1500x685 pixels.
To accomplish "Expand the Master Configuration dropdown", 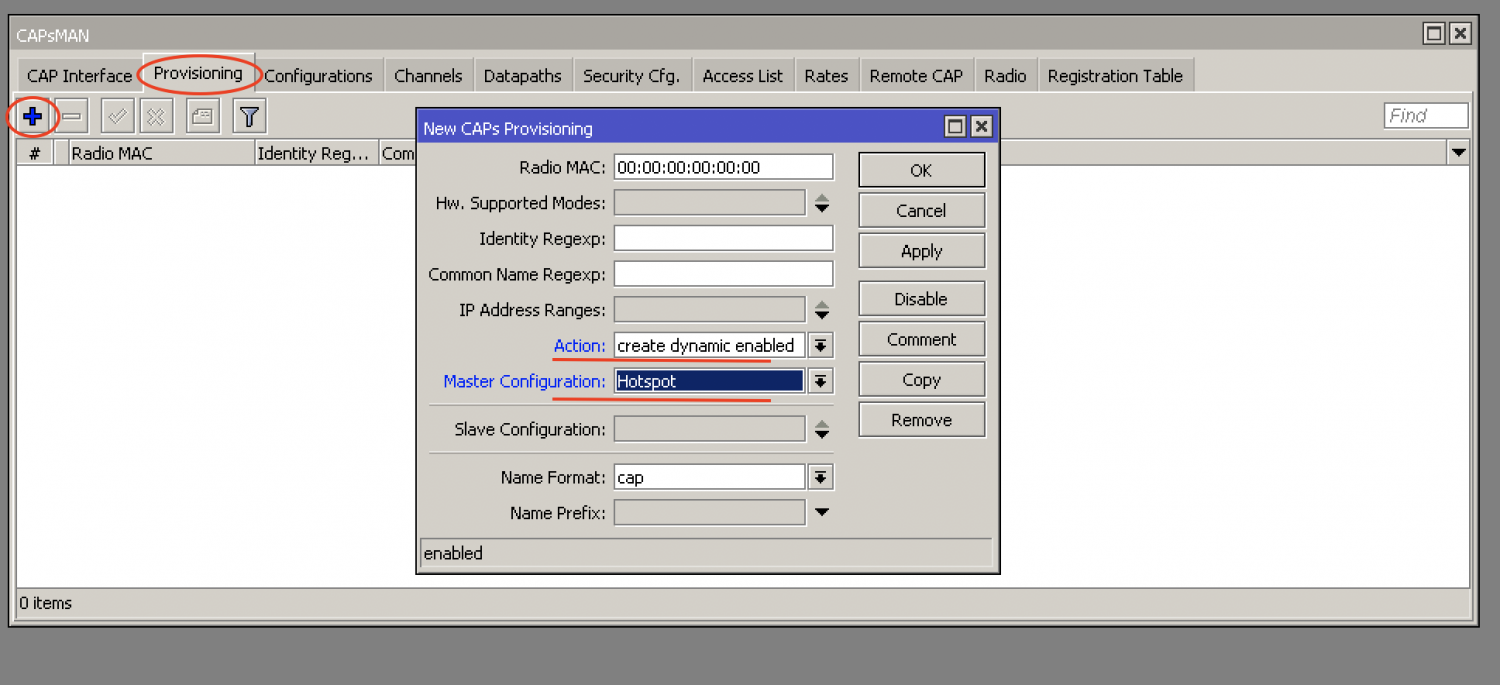I will 820,381.
